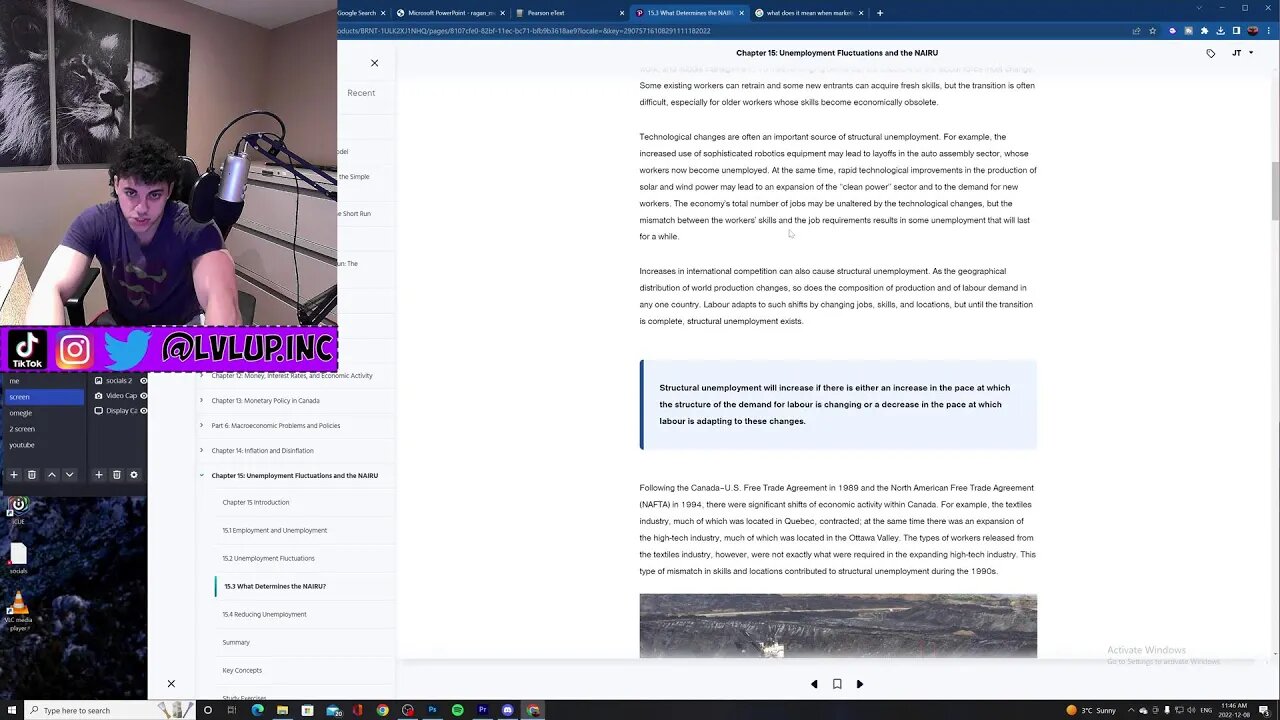This screenshot has height=720, width=1280.
Task: Open Spotify from the taskbar
Action: (458, 710)
